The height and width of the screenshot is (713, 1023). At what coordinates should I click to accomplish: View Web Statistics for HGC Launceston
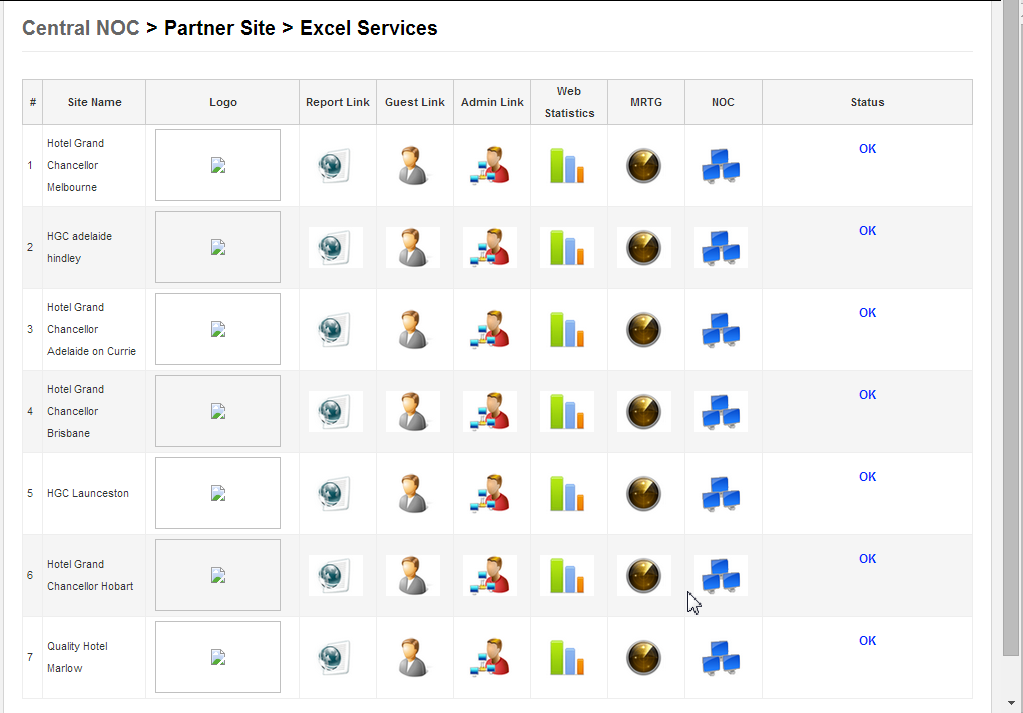click(x=567, y=494)
